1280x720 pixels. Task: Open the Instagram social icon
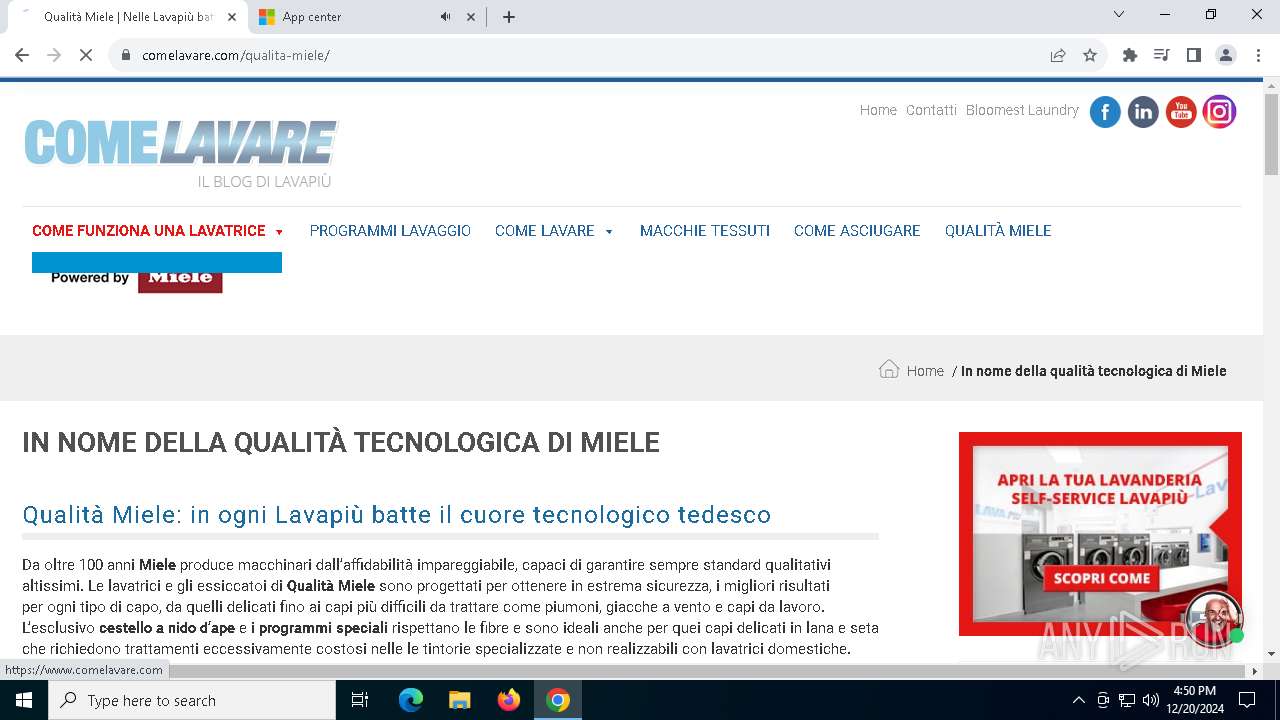tap(1219, 112)
